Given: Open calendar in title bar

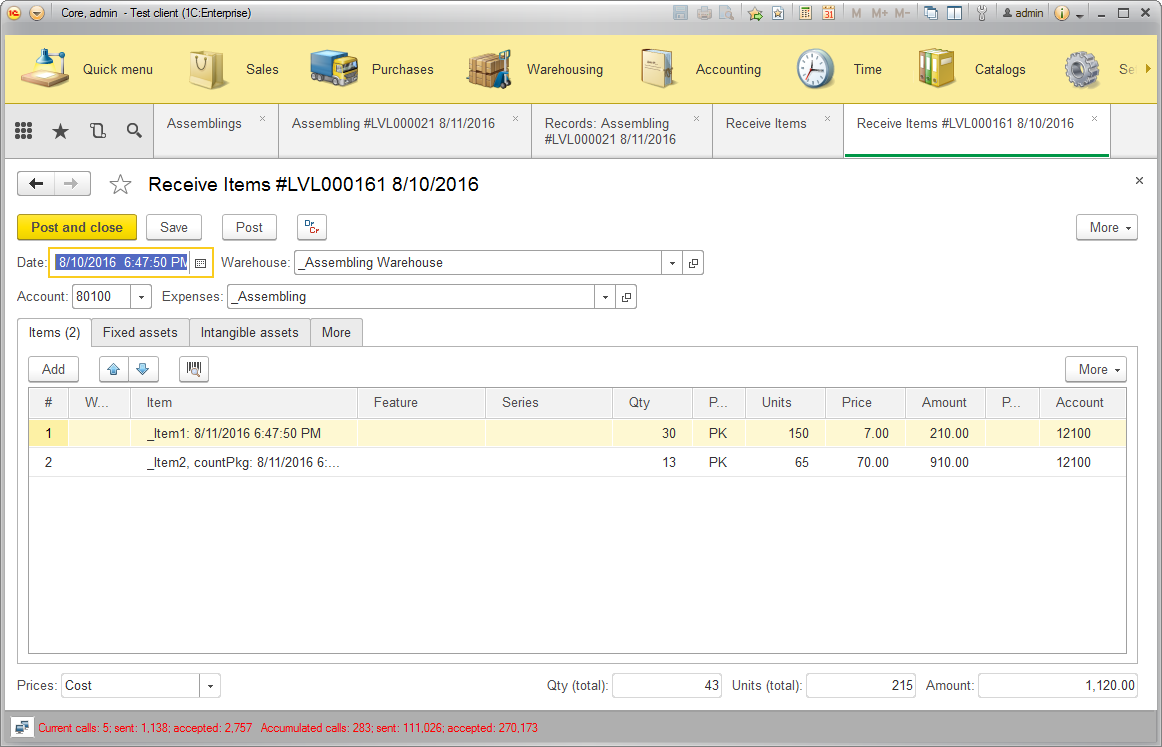Looking at the screenshot, I should click(x=829, y=13).
